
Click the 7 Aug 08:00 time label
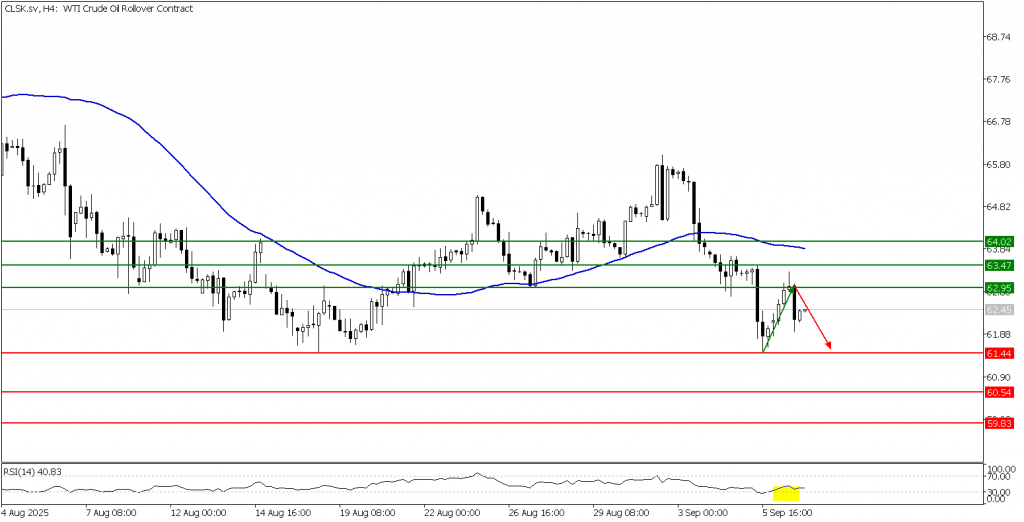point(112,513)
